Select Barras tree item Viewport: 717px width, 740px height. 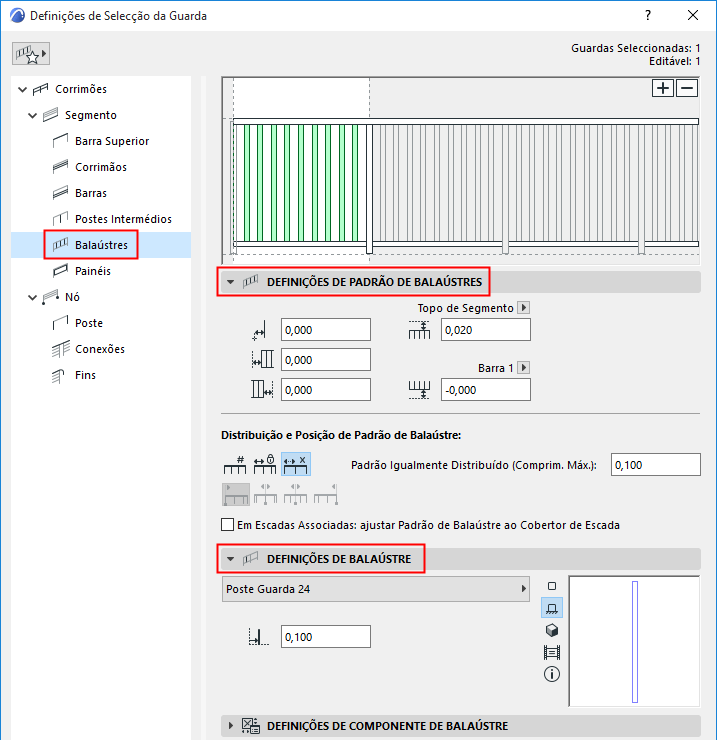point(91,193)
